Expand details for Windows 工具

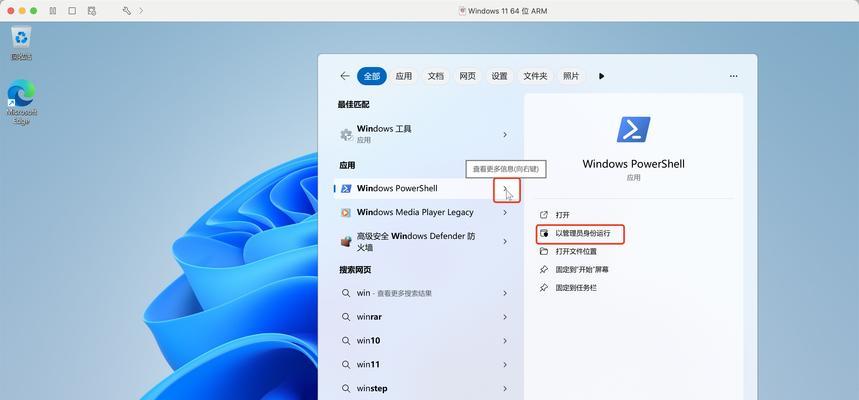coord(505,134)
